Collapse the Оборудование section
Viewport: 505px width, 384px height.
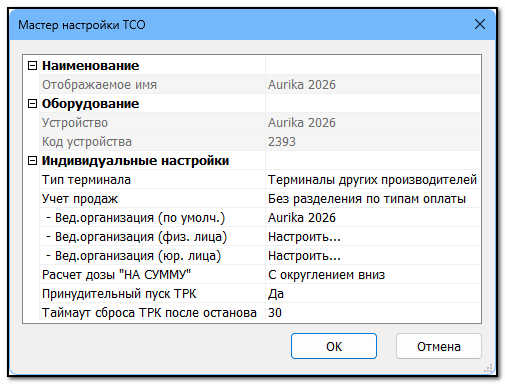(32, 104)
